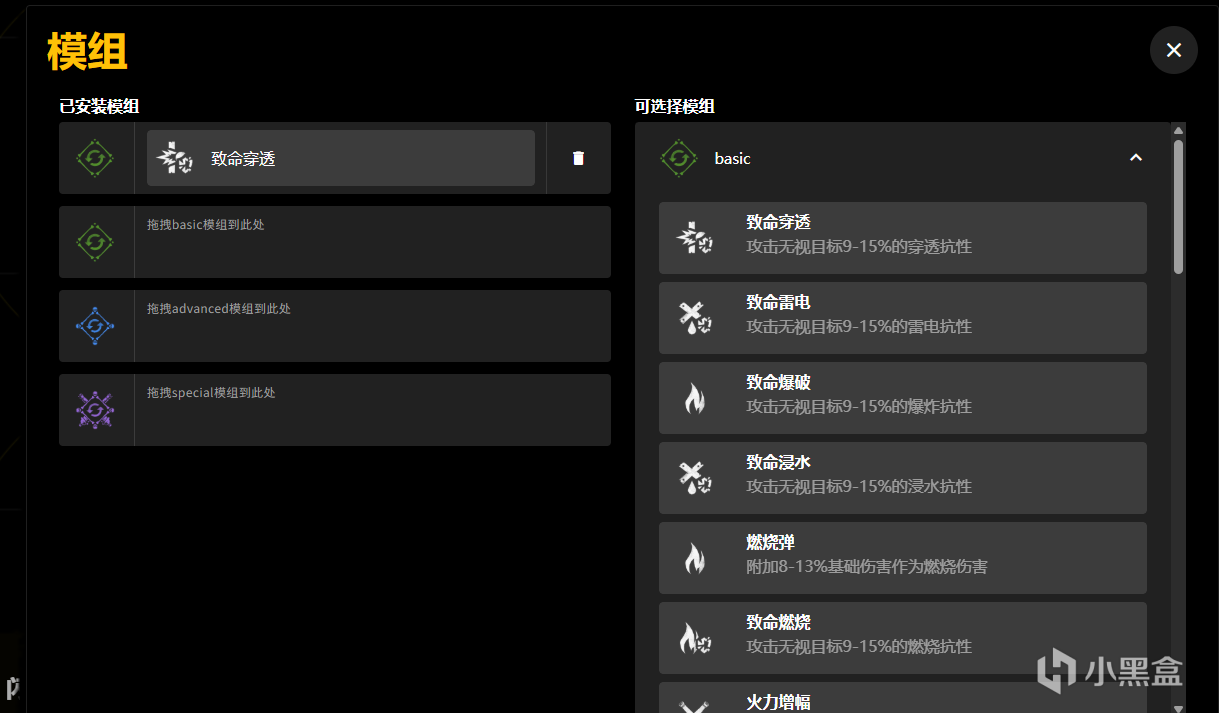
Task: Click the purple special slot icon
Action: click(95, 410)
